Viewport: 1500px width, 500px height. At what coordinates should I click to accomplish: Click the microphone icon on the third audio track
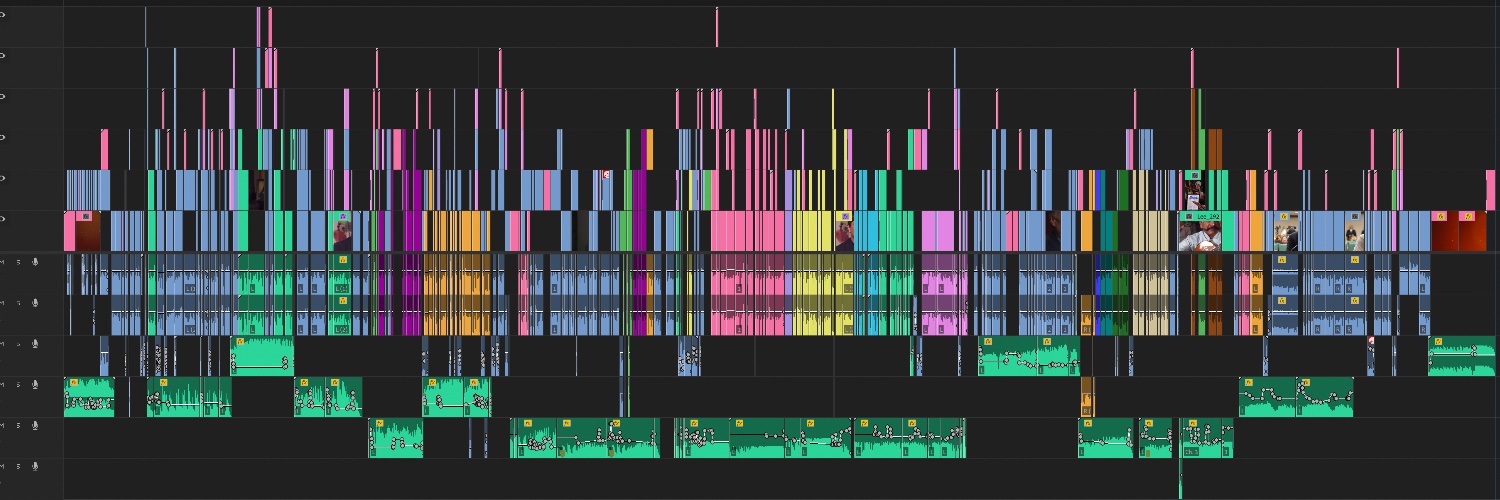(35, 344)
